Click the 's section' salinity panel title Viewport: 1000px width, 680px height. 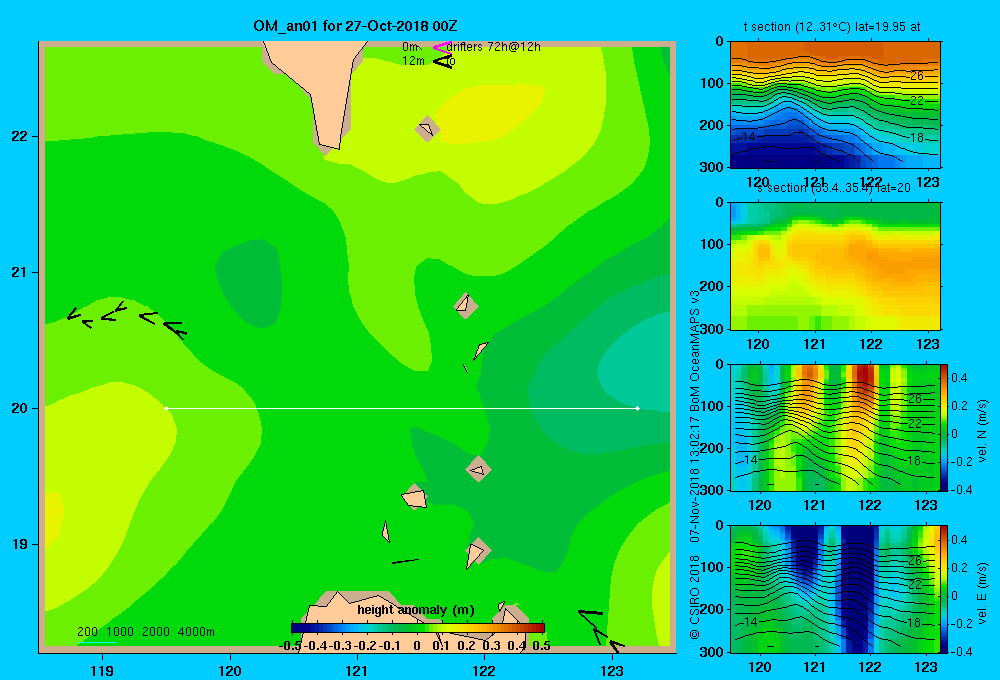click(x=835, y=188)
